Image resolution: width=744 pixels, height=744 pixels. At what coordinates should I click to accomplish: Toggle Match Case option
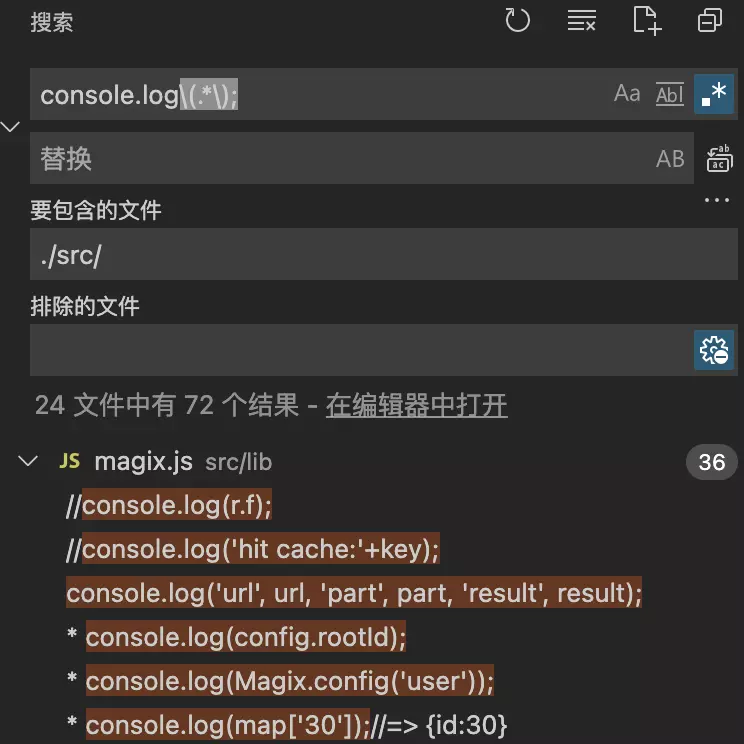click(627, 93)
